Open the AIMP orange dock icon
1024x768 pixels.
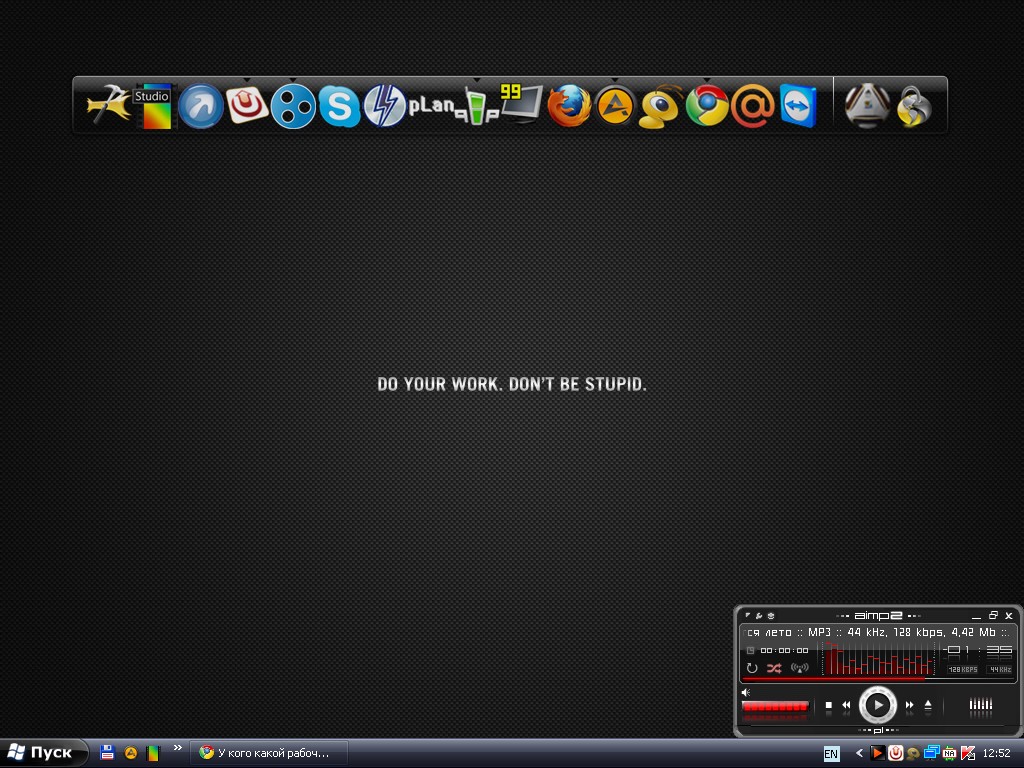(x=615, y=106)
